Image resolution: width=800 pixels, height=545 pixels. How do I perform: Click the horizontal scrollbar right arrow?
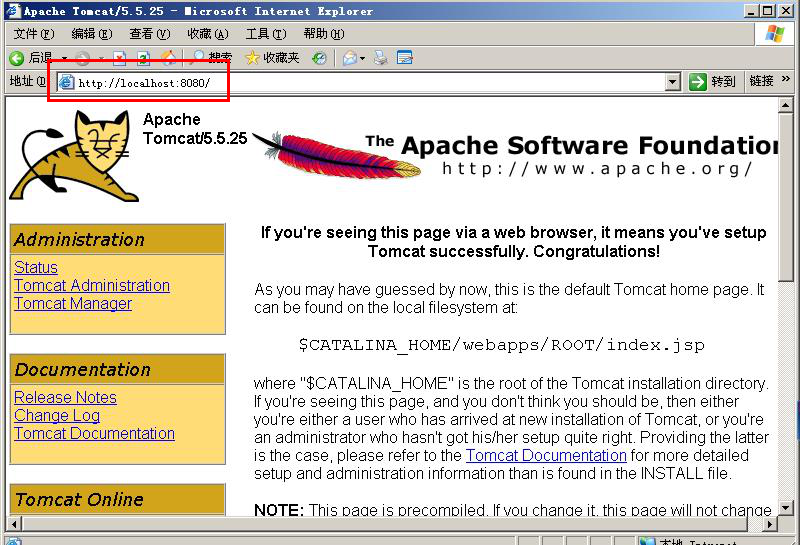(x=770, y=524)
